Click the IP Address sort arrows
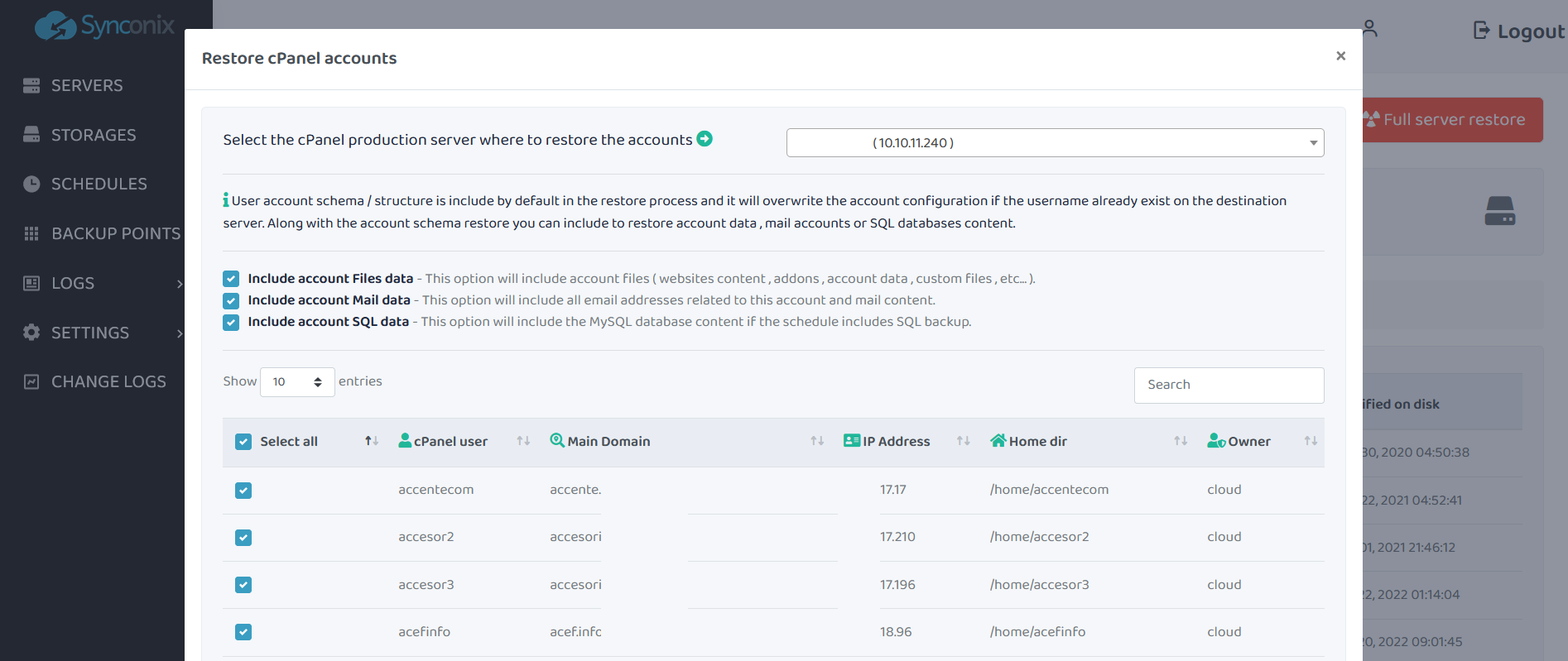The height and width of the screenshot is (661, 1568). (x=963, y=441)
